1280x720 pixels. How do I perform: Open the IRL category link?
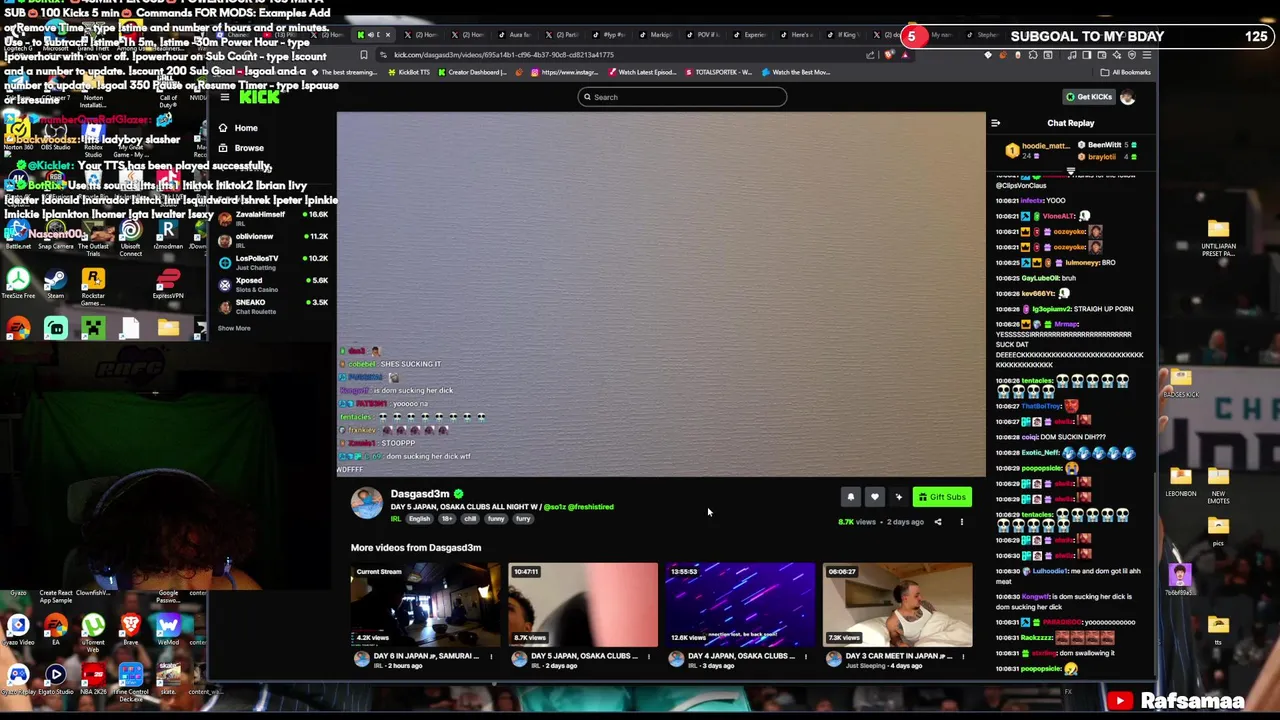pos(396,519)
